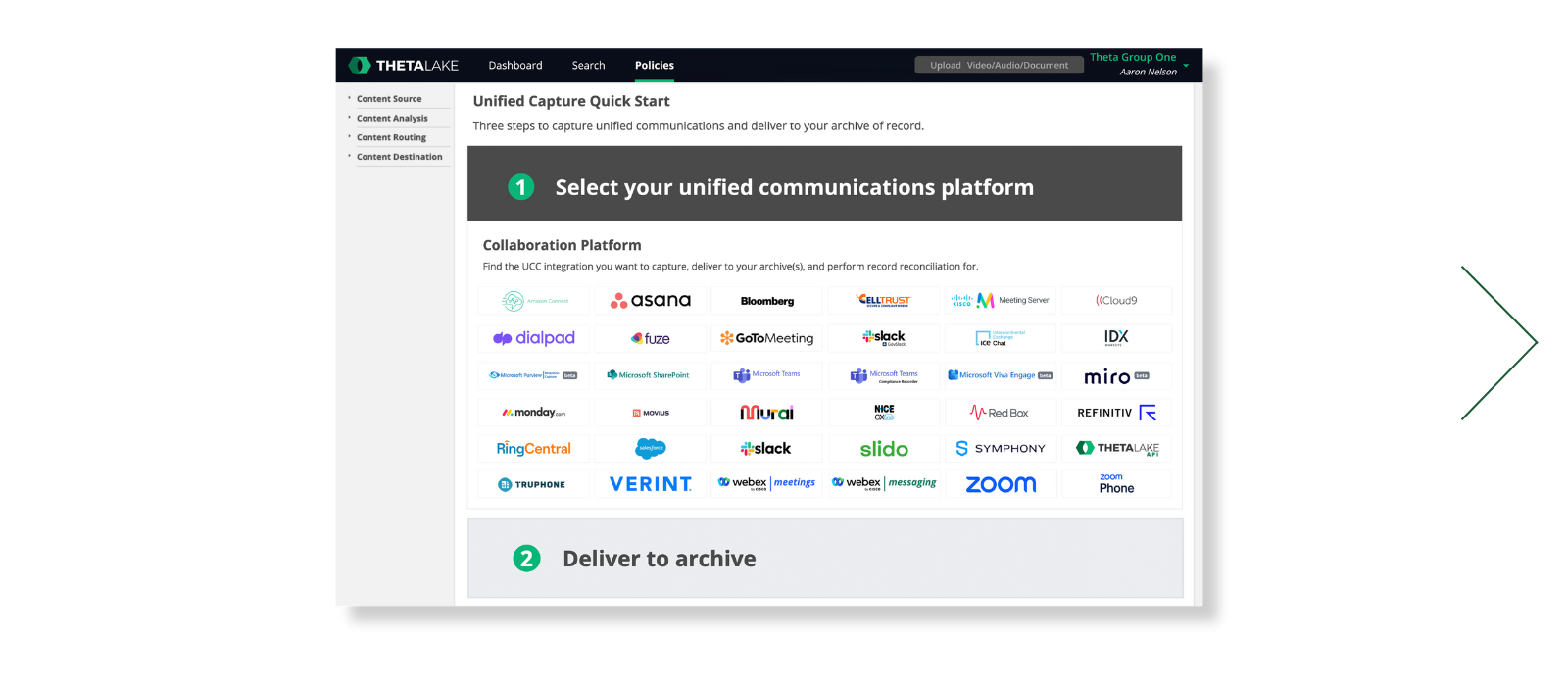Image resolution: width=1568 pixels, height=686 pixels.
Task: Expand Content Analysis in sidebar
Action: point(392,119)
